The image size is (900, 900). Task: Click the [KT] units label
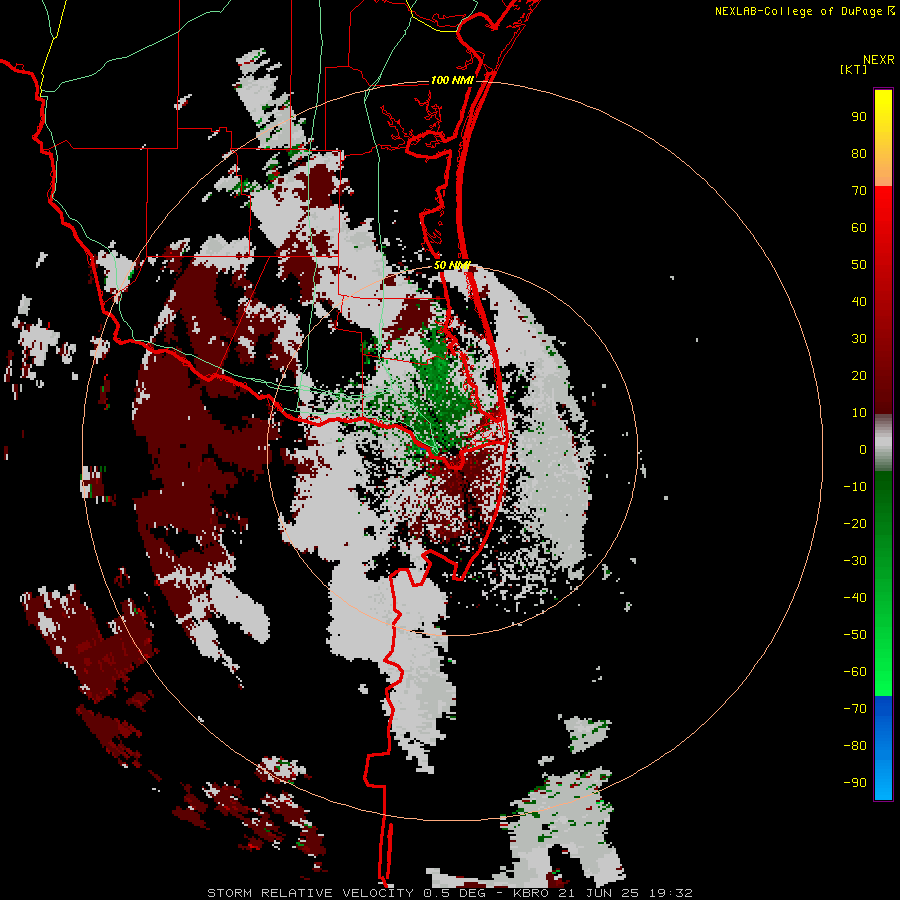point(854,69)
